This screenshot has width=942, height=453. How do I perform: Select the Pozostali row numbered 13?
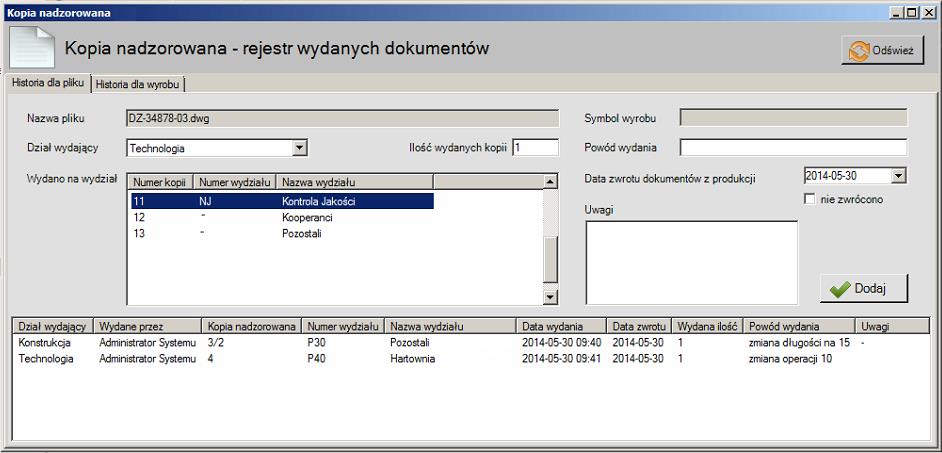(x=282, y=234)
